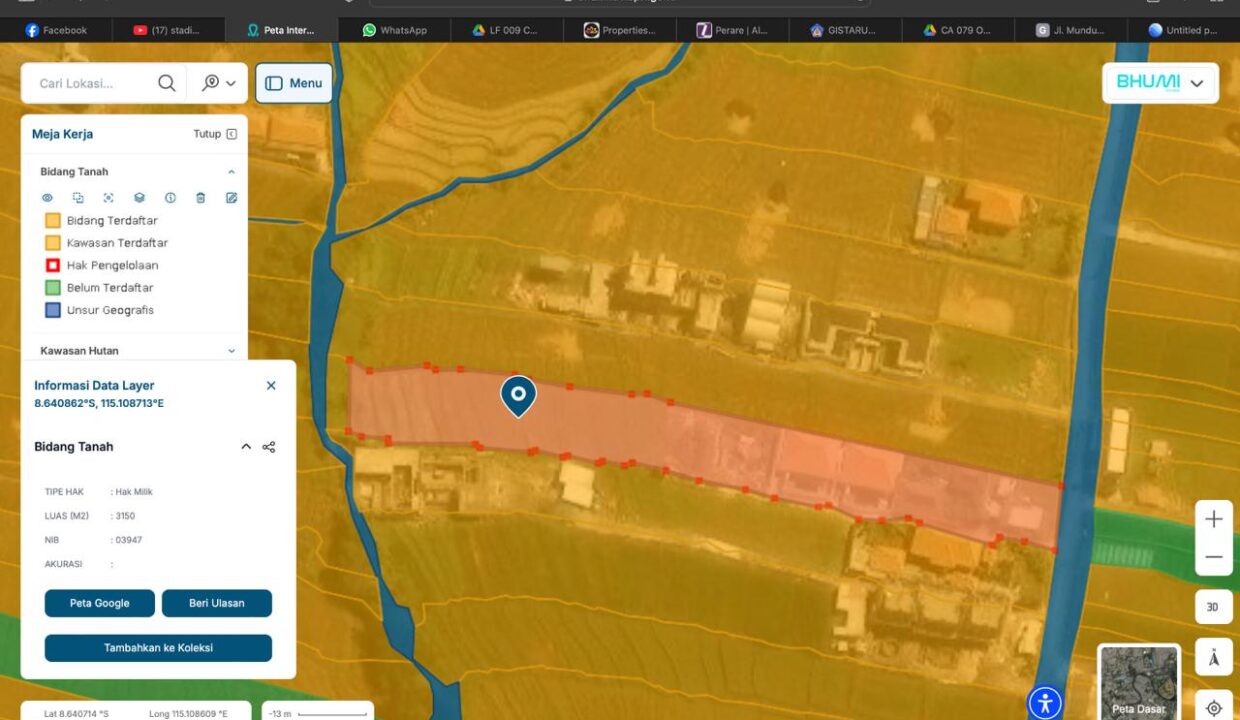Toggle the 3D map view
This screenshot has width=1240, height=720.
click(1213, 607)
